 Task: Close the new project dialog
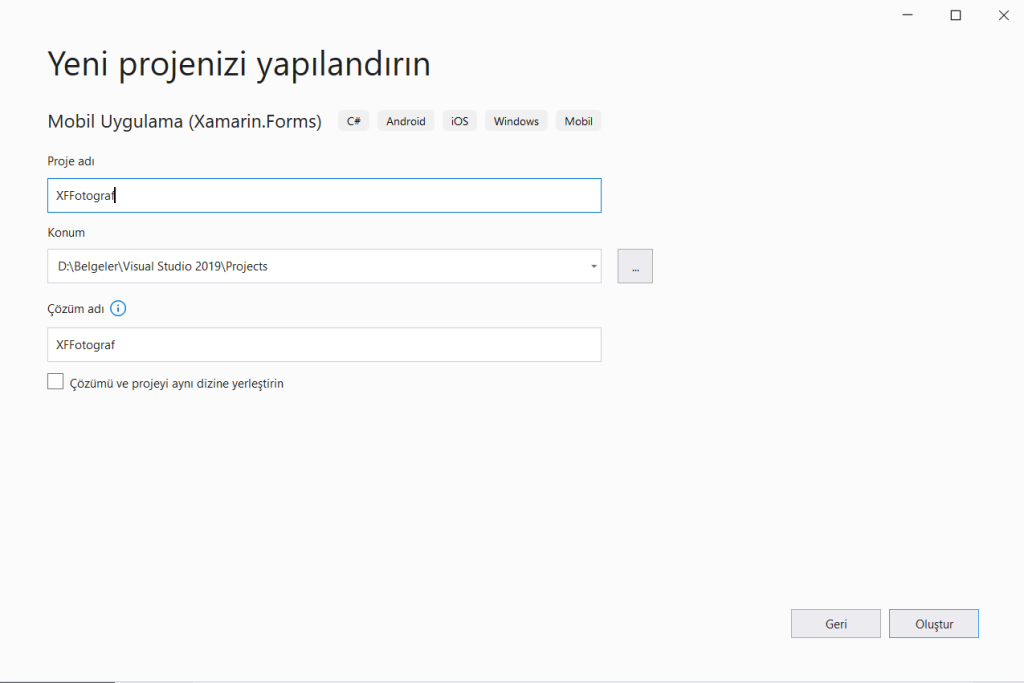pyautogui.click(x=1003, y=15)
